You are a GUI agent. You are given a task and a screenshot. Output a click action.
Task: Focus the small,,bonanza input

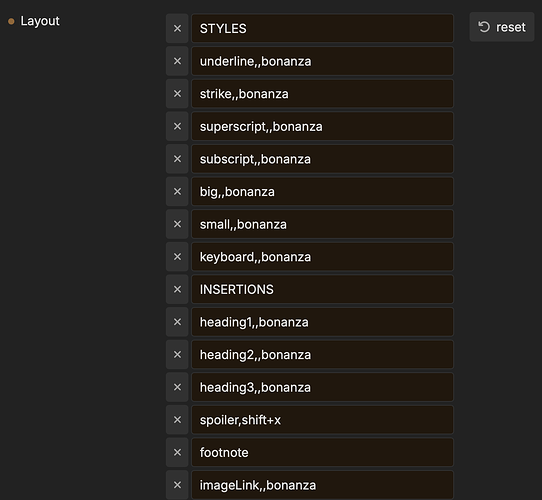click(323, 224)
